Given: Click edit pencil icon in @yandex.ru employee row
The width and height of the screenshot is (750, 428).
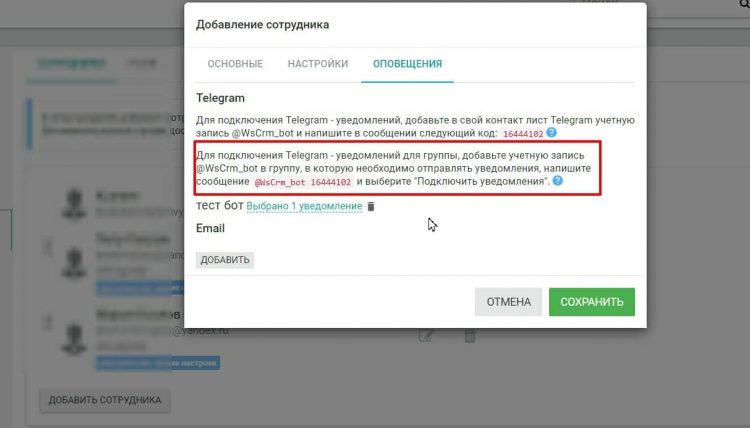Looking at the screenshot, I should click(425, 335).
